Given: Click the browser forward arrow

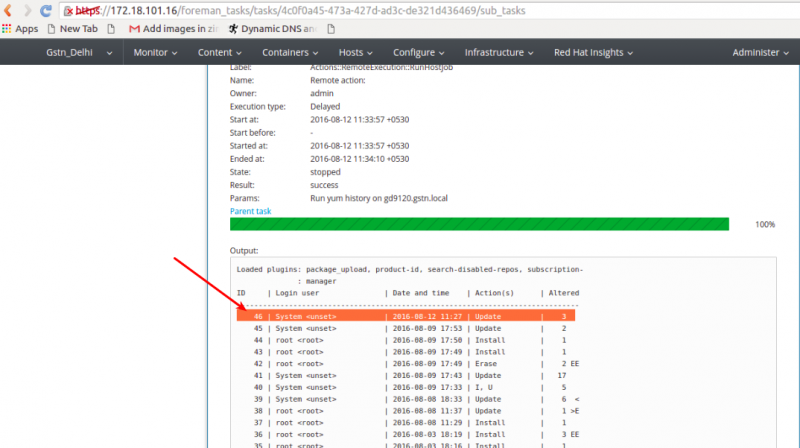Looking at the screenshot, I should [x=27, y=11].
